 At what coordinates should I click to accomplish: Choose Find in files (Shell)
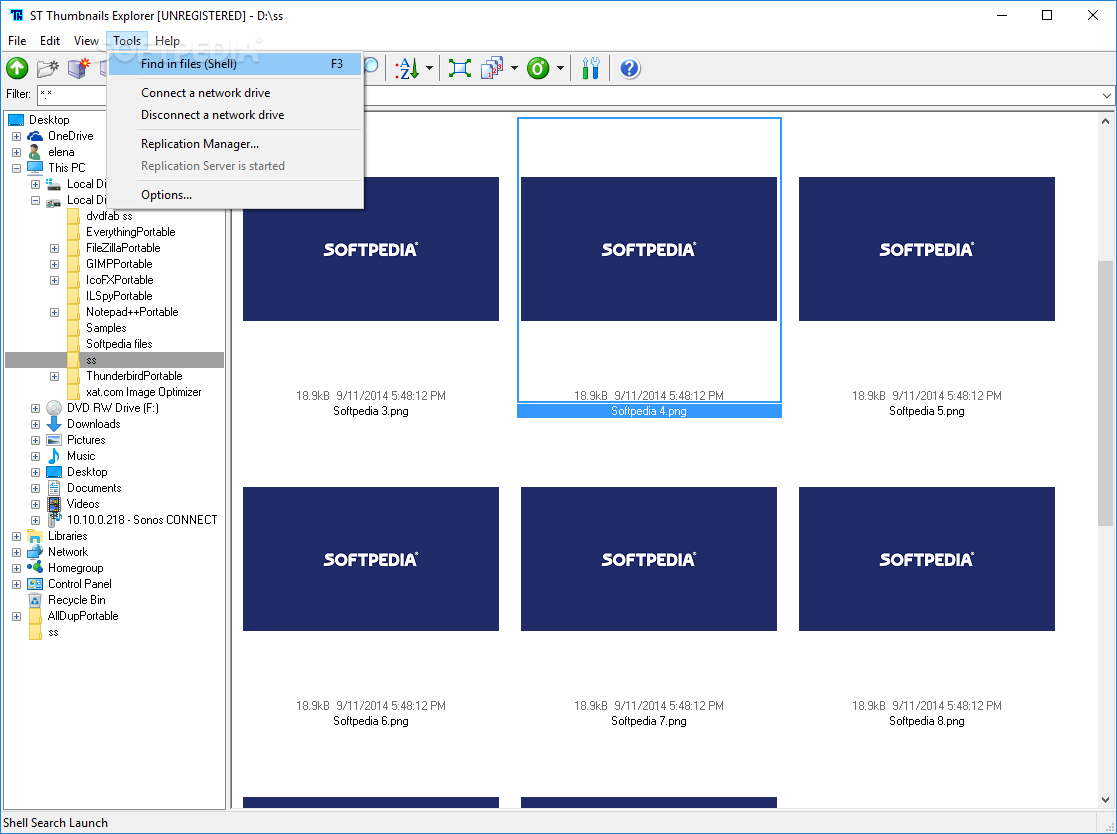pos(235,64)
